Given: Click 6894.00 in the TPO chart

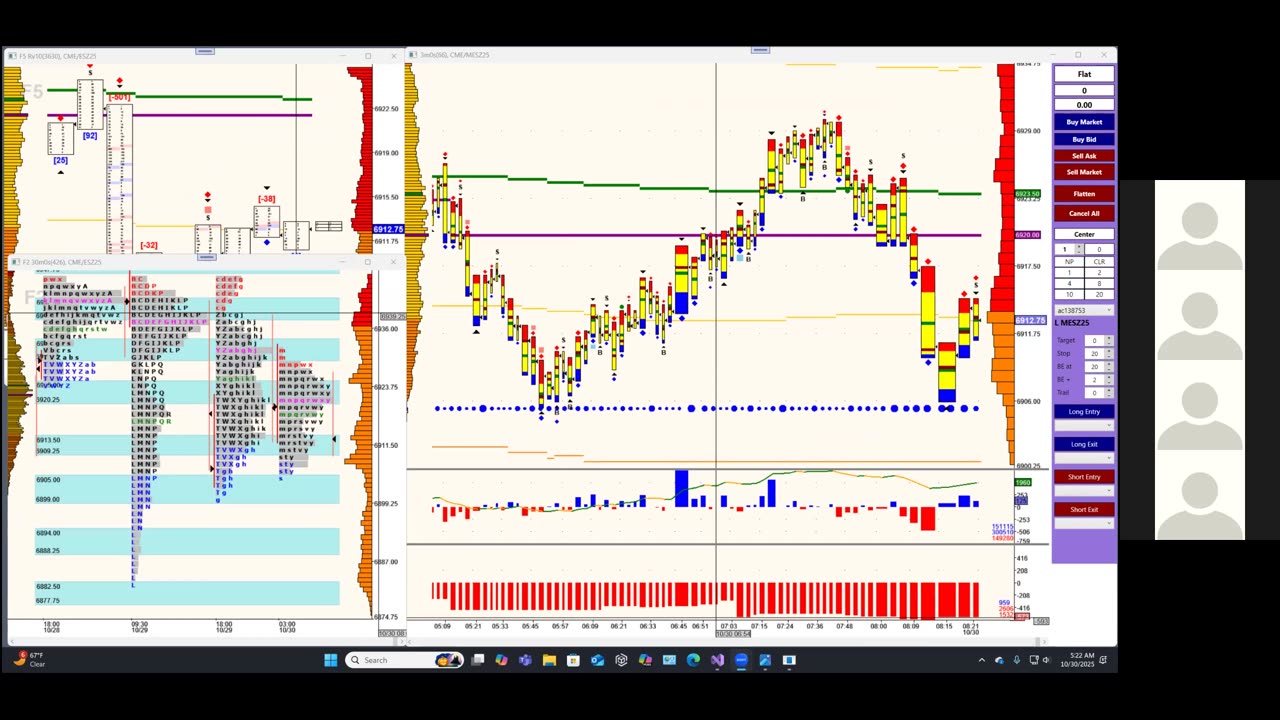Looking at the screenshot, I should (x=48, y=533).
